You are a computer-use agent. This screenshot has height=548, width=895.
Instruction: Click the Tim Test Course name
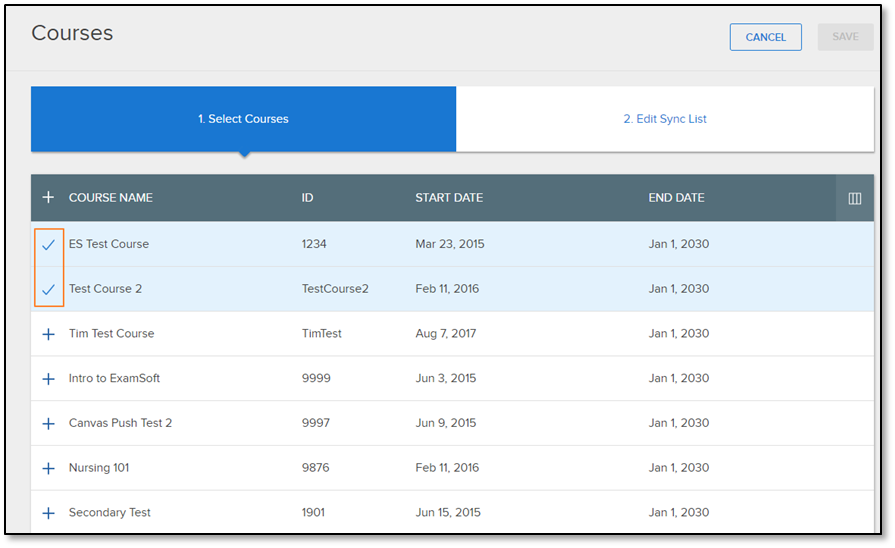[111, 333]
